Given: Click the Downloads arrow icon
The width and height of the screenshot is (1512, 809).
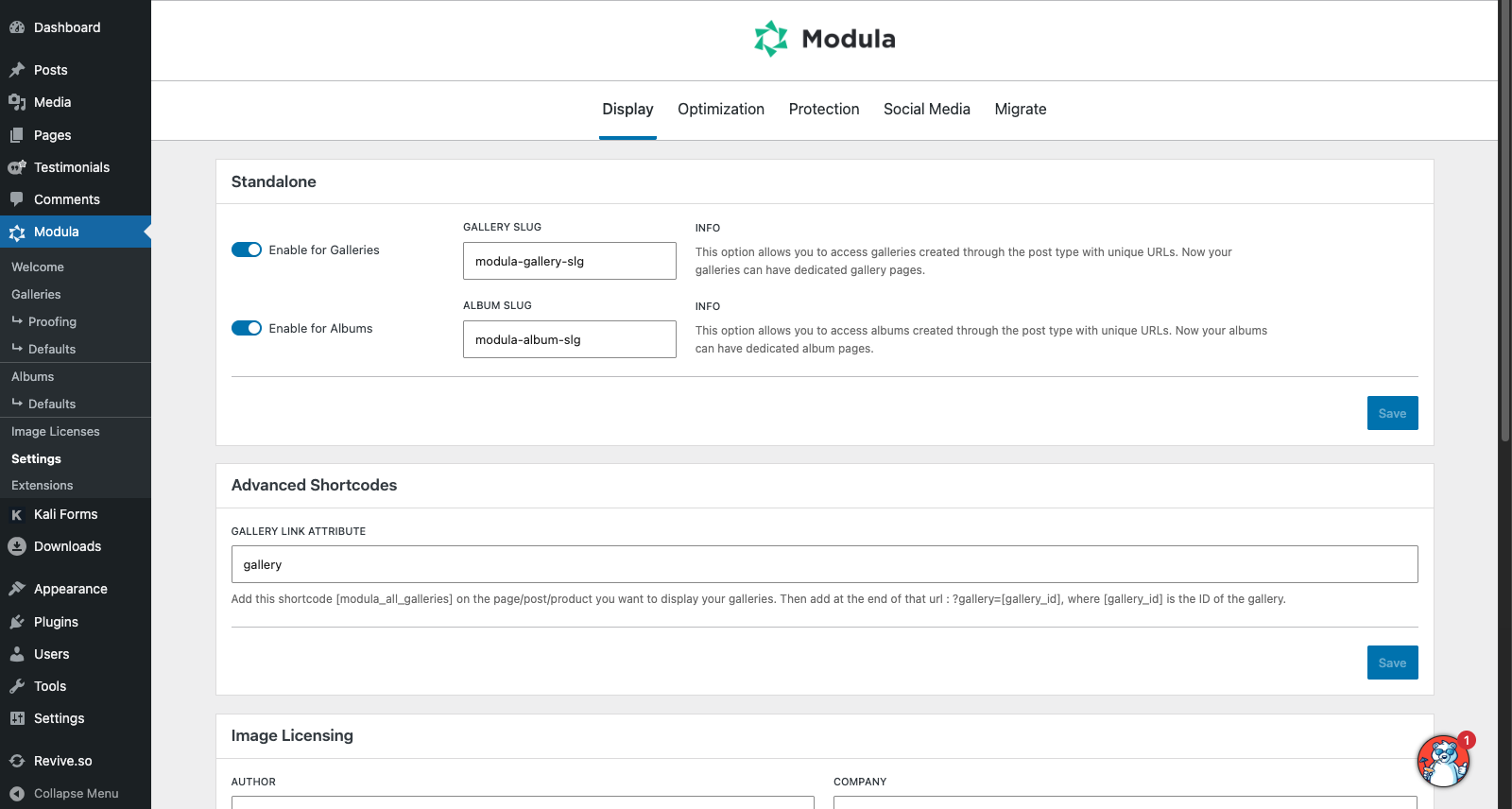Looking at the screenshot, I should click(17, 546).
